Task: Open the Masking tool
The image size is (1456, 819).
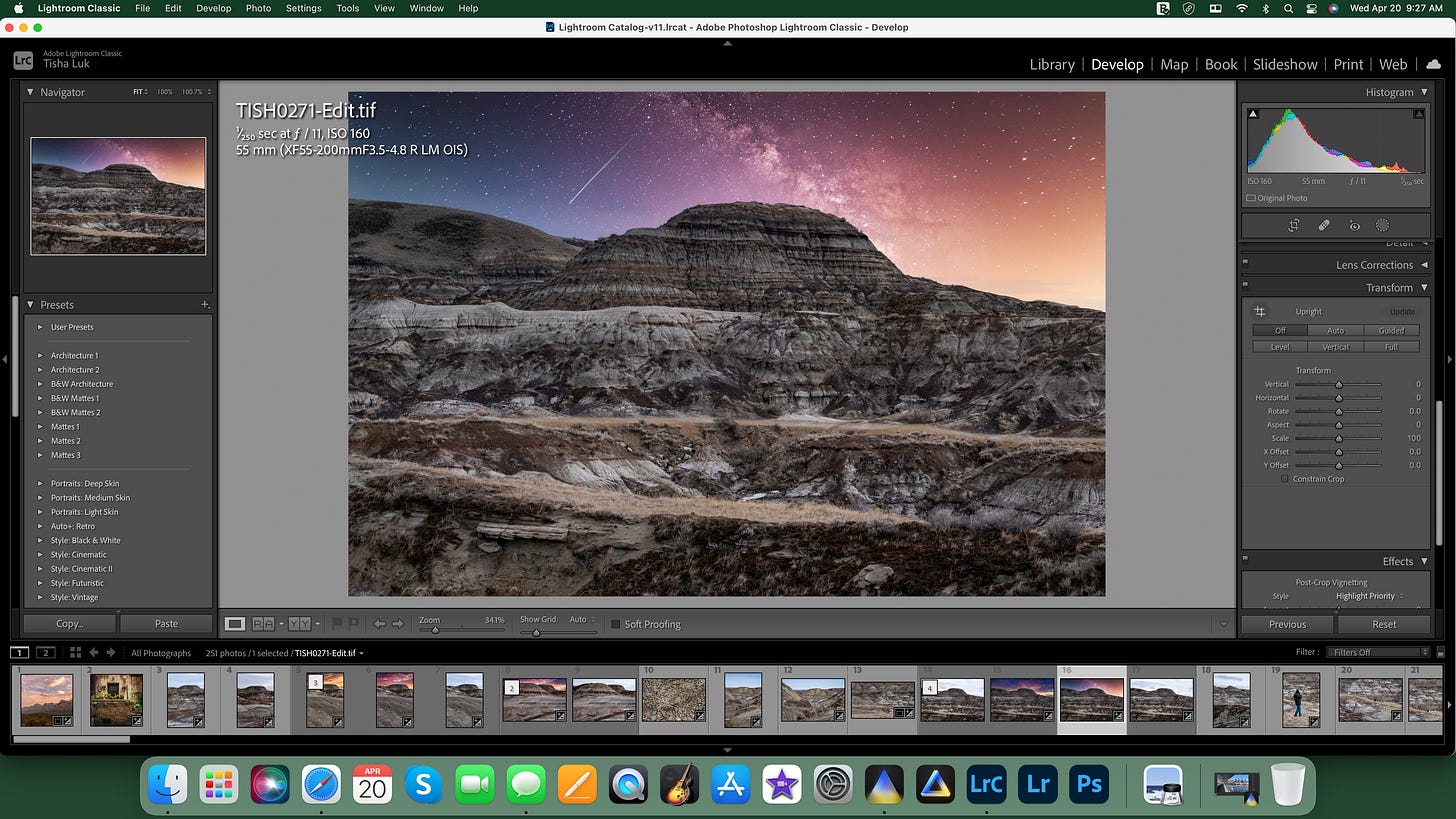Action: pyautogui.click(x=1383, y=226)
